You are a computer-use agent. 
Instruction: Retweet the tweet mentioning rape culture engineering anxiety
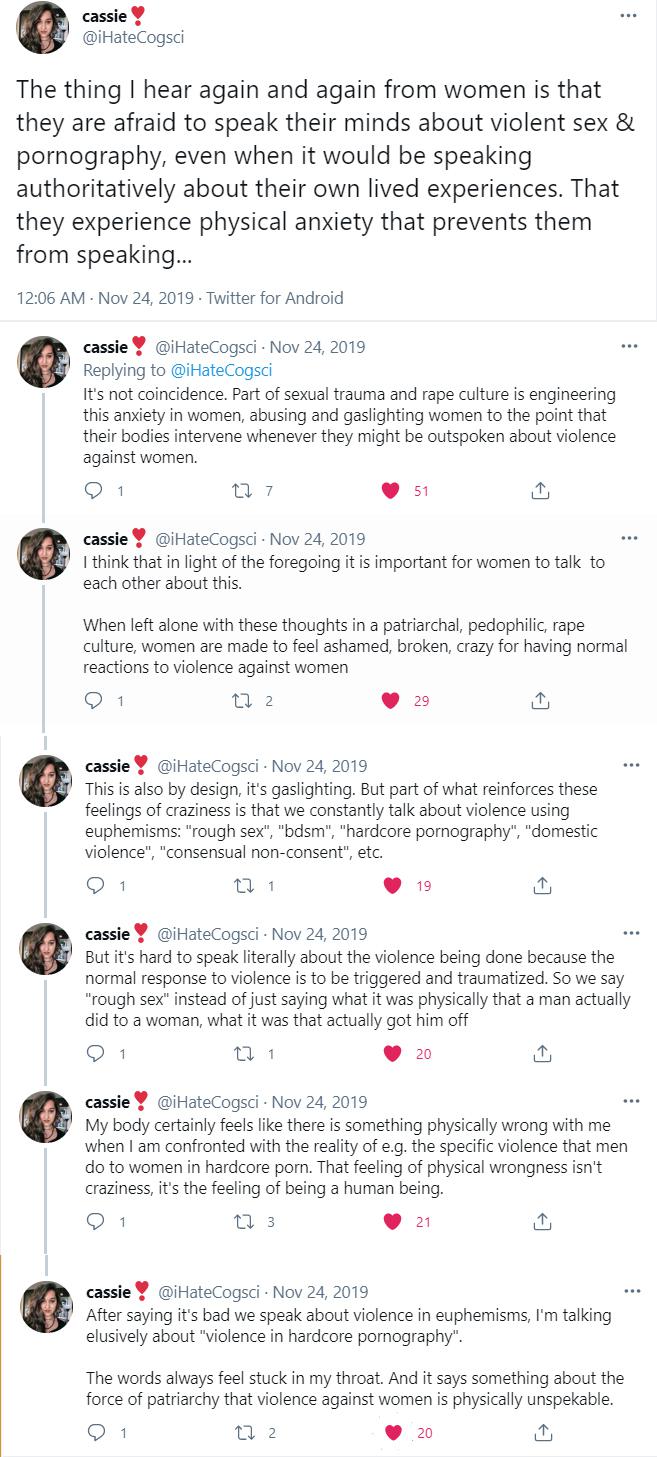pyautogui.click(x=242, y=490)
